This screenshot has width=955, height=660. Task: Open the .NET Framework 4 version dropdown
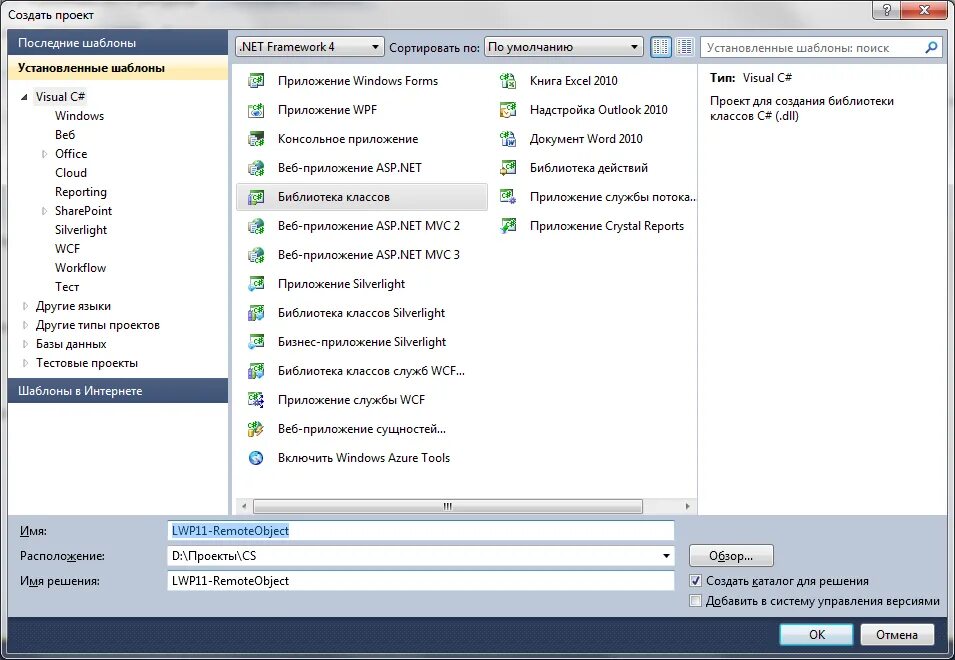click(x=309, y=47)
